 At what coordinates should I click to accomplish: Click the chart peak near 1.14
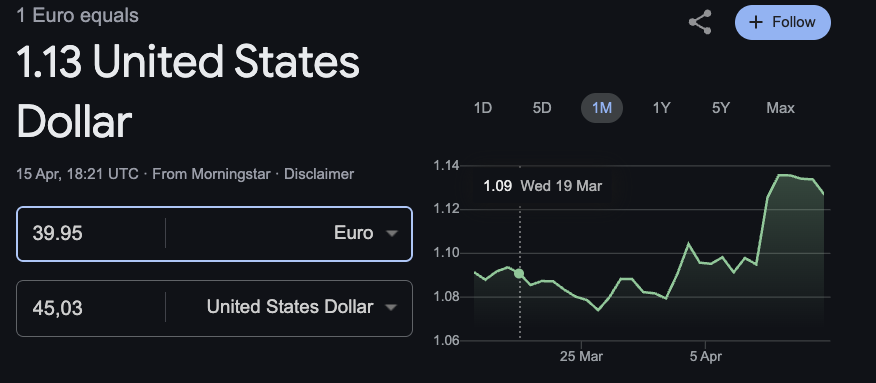pos(782,175)
